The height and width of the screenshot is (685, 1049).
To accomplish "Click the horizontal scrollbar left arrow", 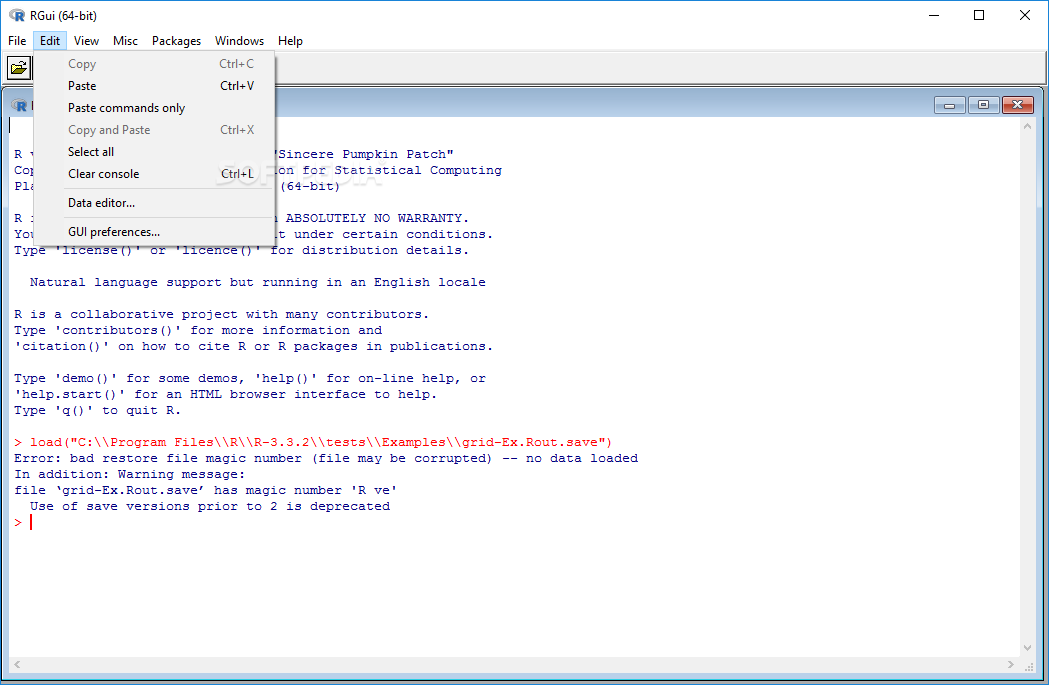I will [17, 664].
